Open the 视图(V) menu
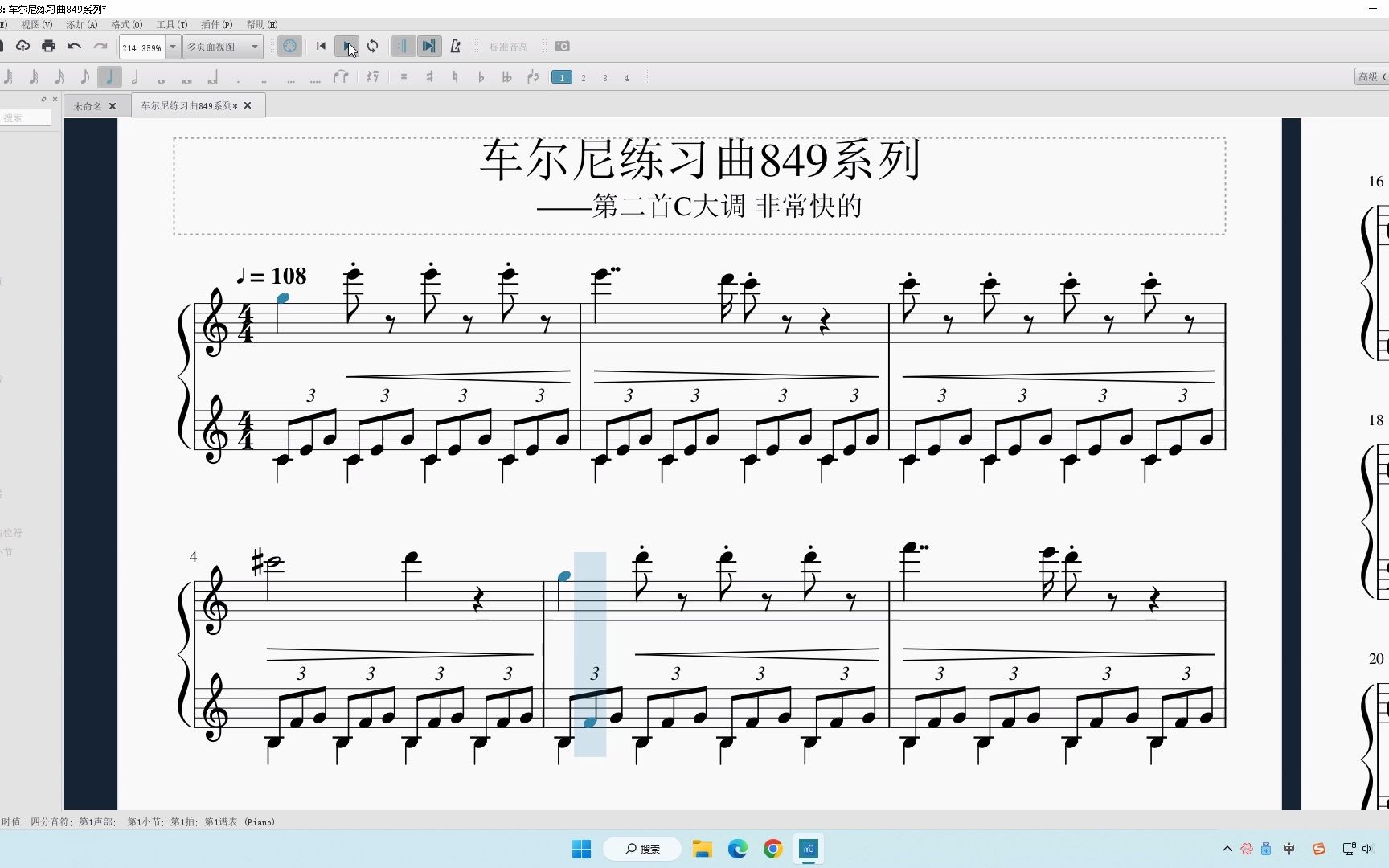Screen dimensions: 1389x868 (x=37, y=25)
